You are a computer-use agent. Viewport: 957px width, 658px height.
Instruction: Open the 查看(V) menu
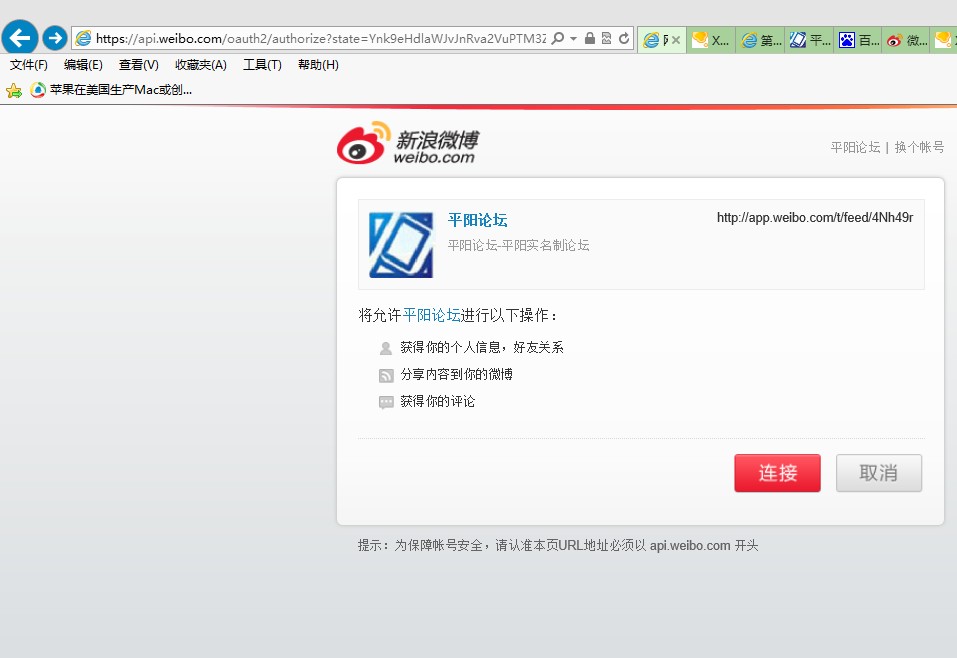[x=139, y=65]
